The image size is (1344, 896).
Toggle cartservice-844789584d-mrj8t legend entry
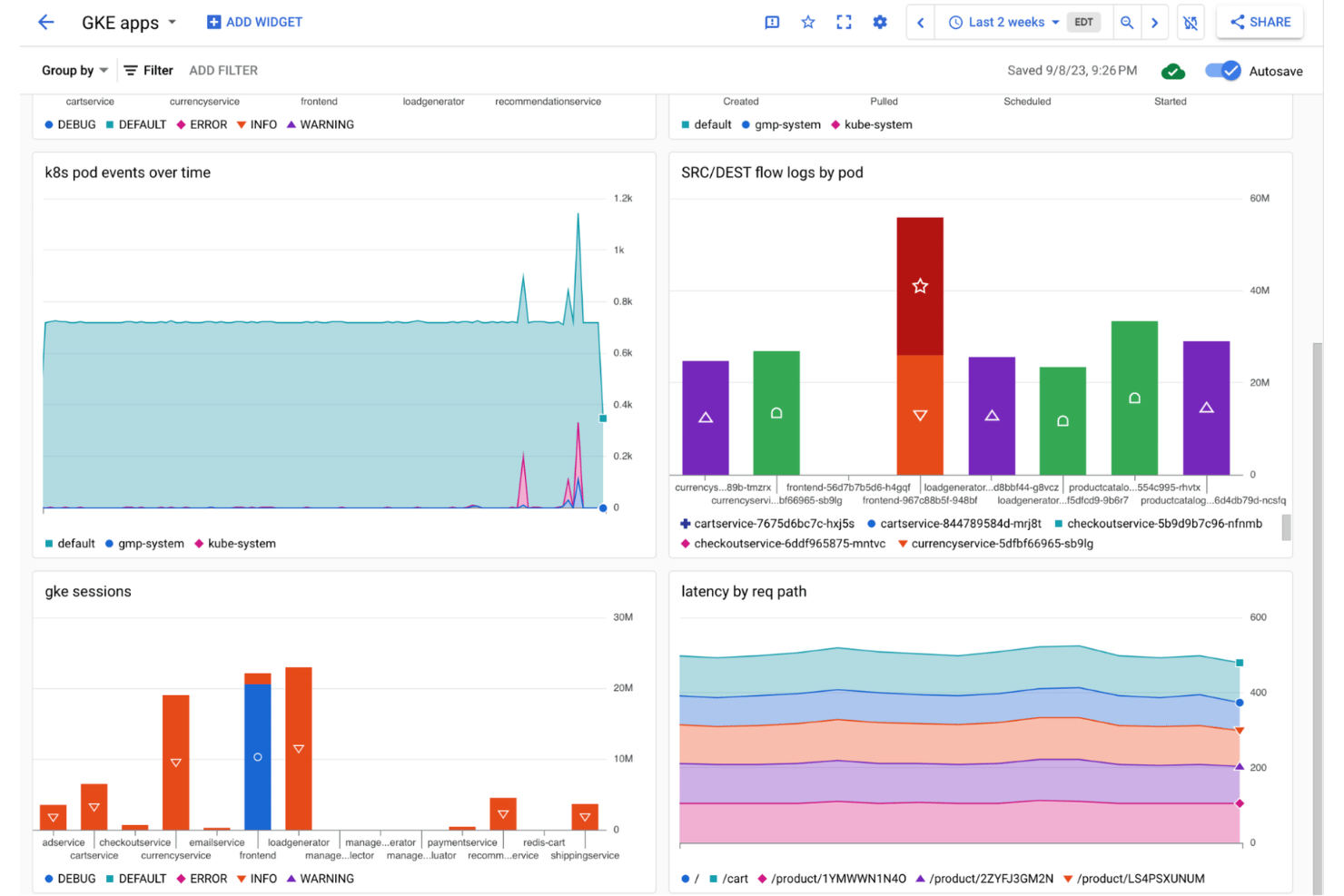point(954,524)
